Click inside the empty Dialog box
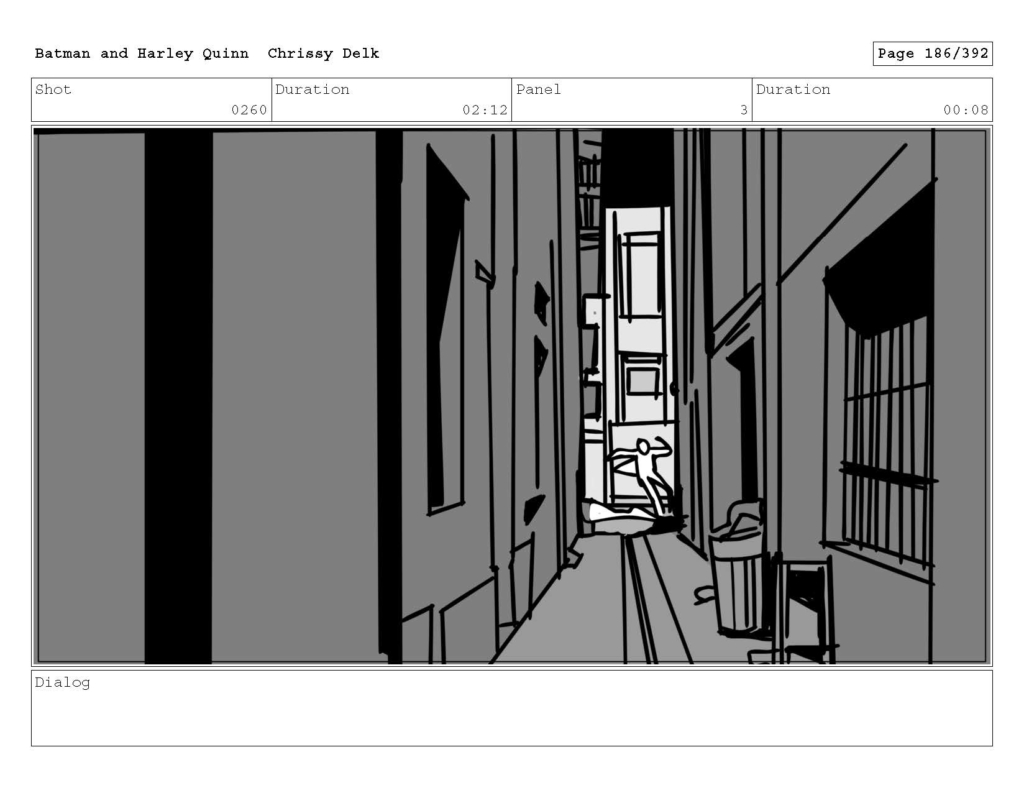 [512, 708]
